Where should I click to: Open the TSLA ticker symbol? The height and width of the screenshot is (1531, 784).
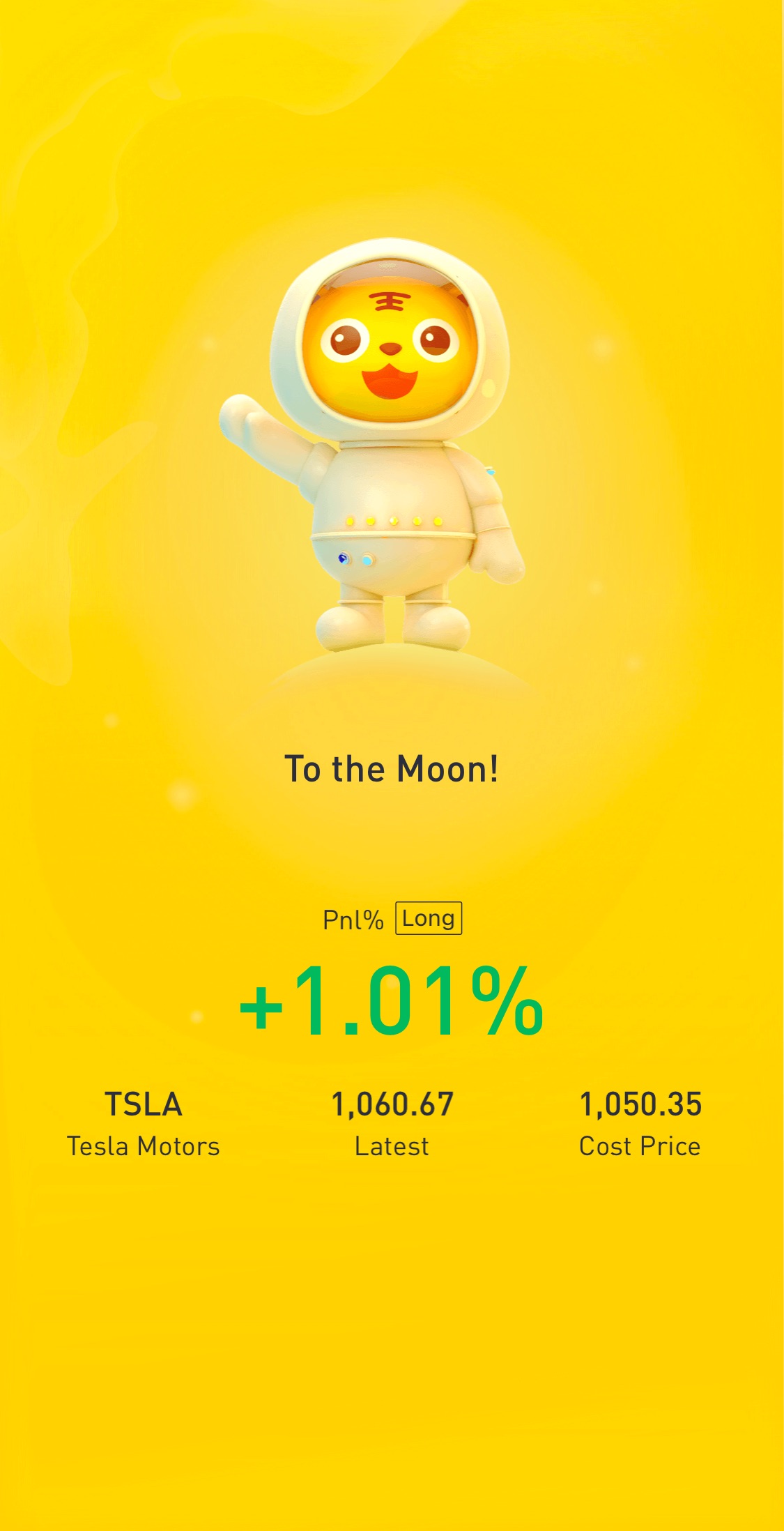point(143,1104)
